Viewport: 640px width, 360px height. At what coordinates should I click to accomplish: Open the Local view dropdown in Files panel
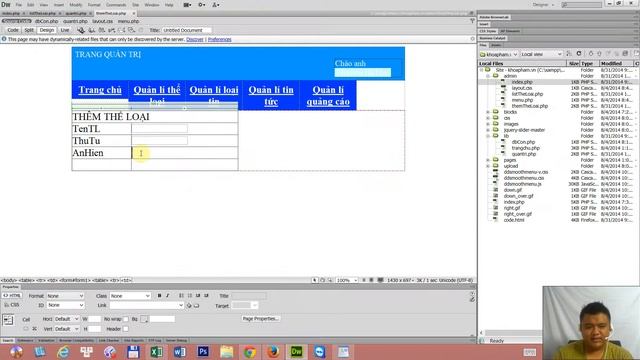click(541, 54)
